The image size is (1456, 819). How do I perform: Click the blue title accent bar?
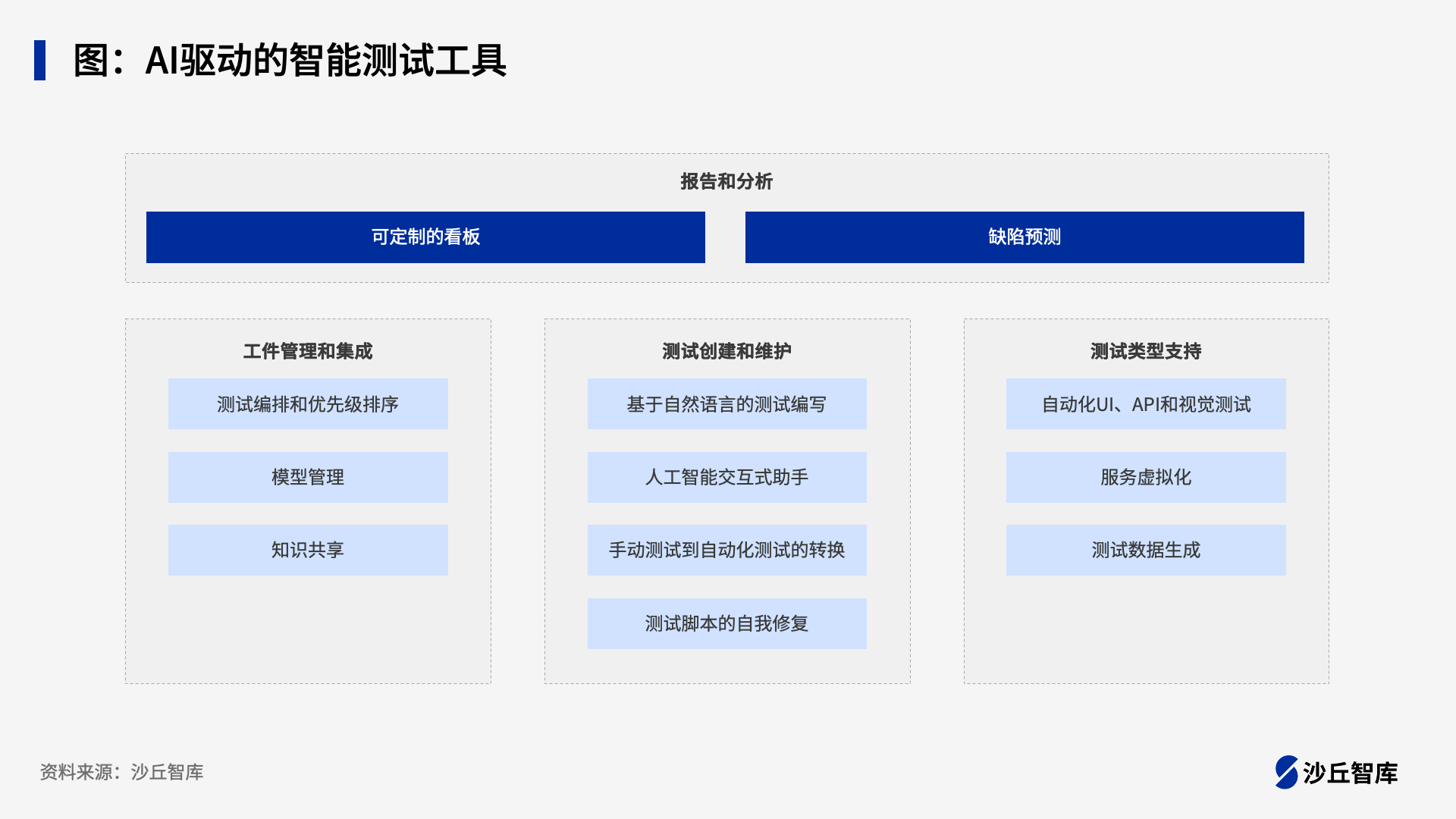click(x=39, y=60)
